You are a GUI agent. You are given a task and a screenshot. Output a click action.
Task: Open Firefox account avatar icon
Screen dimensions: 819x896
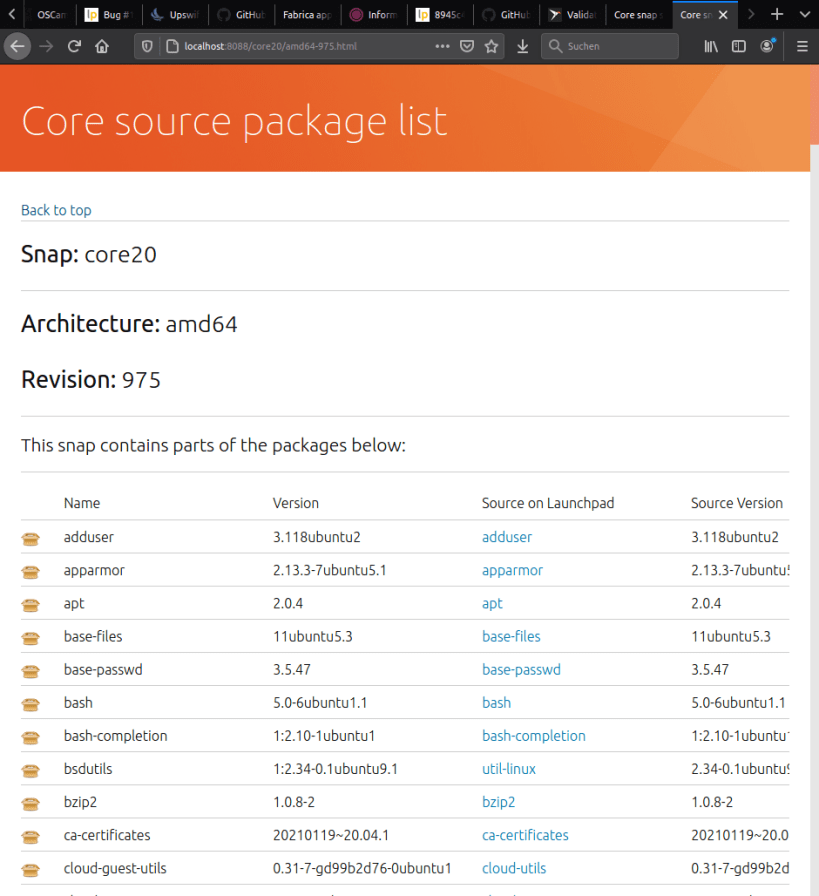pyautogui.click(x=767, y=46)
